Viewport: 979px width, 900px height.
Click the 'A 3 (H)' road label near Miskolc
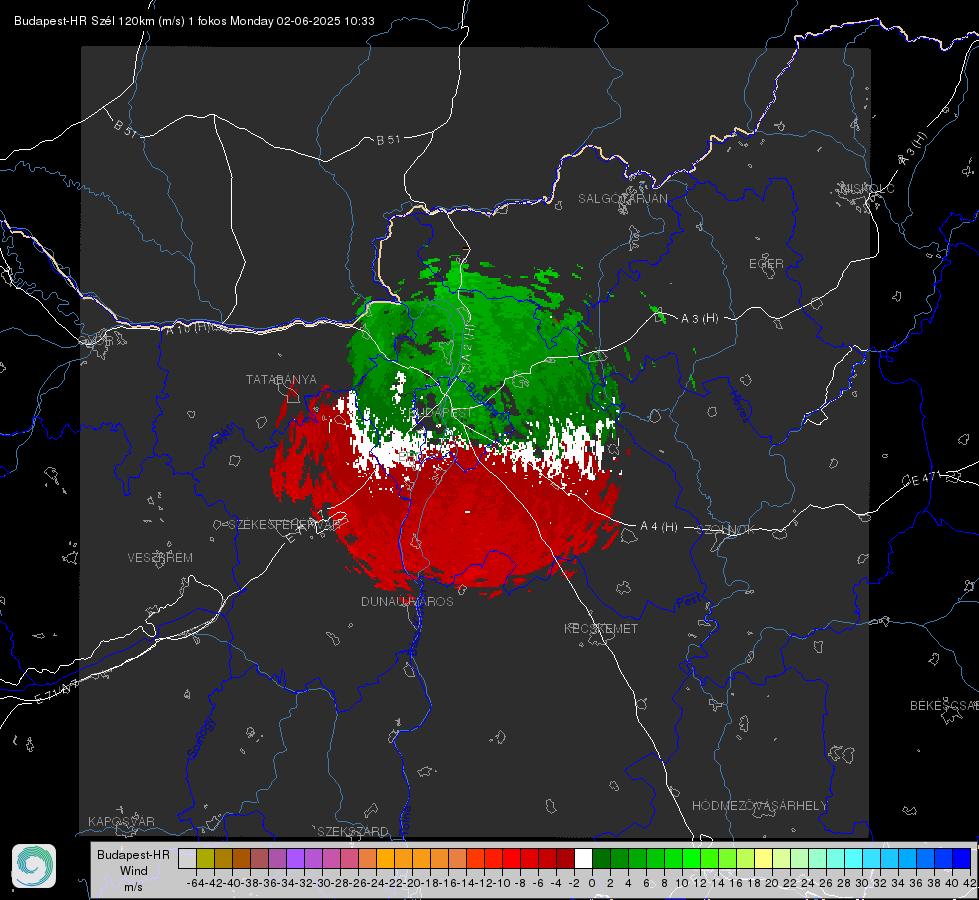(913, 149)
